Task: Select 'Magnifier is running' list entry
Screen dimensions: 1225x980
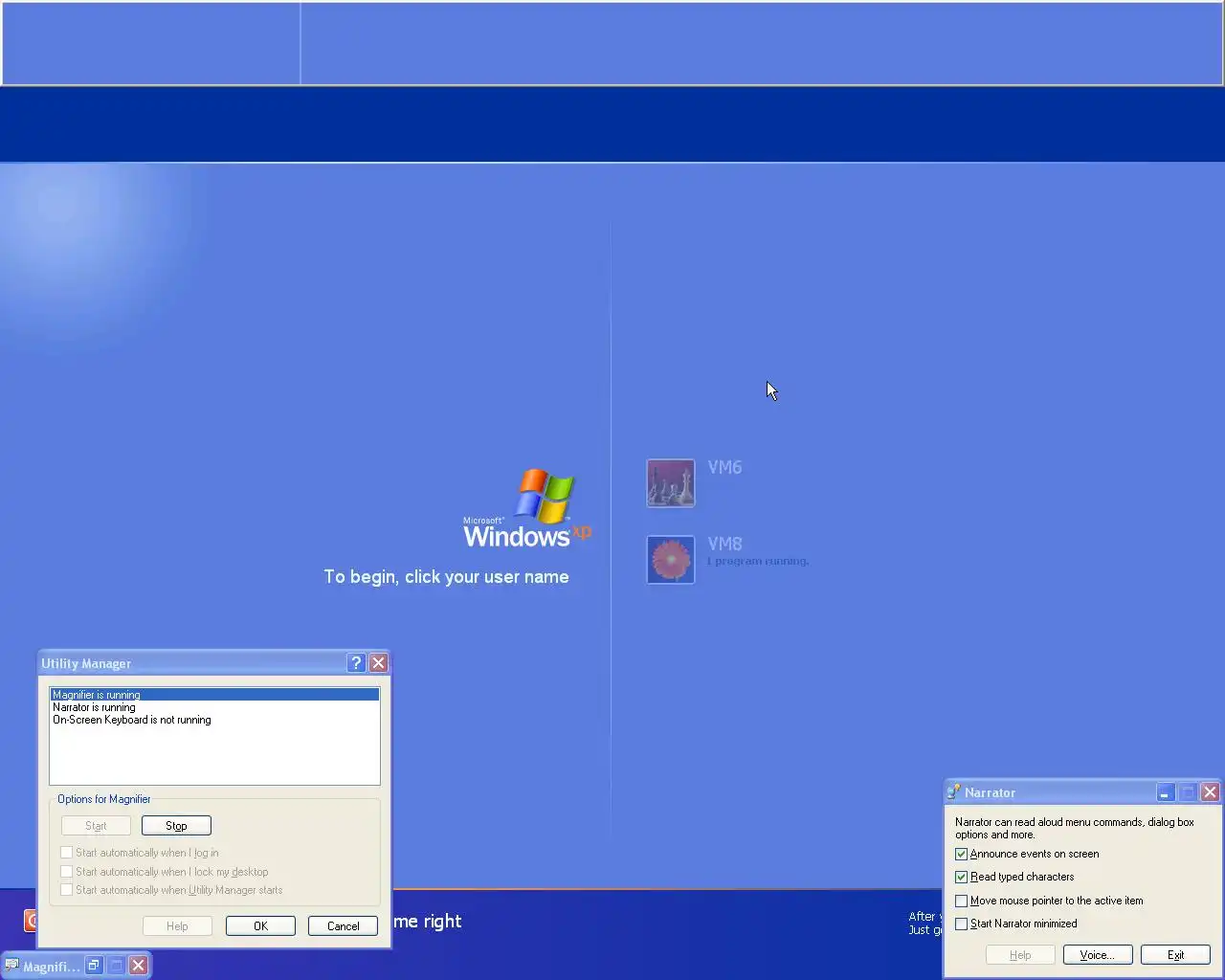Action: coord(214,695)
